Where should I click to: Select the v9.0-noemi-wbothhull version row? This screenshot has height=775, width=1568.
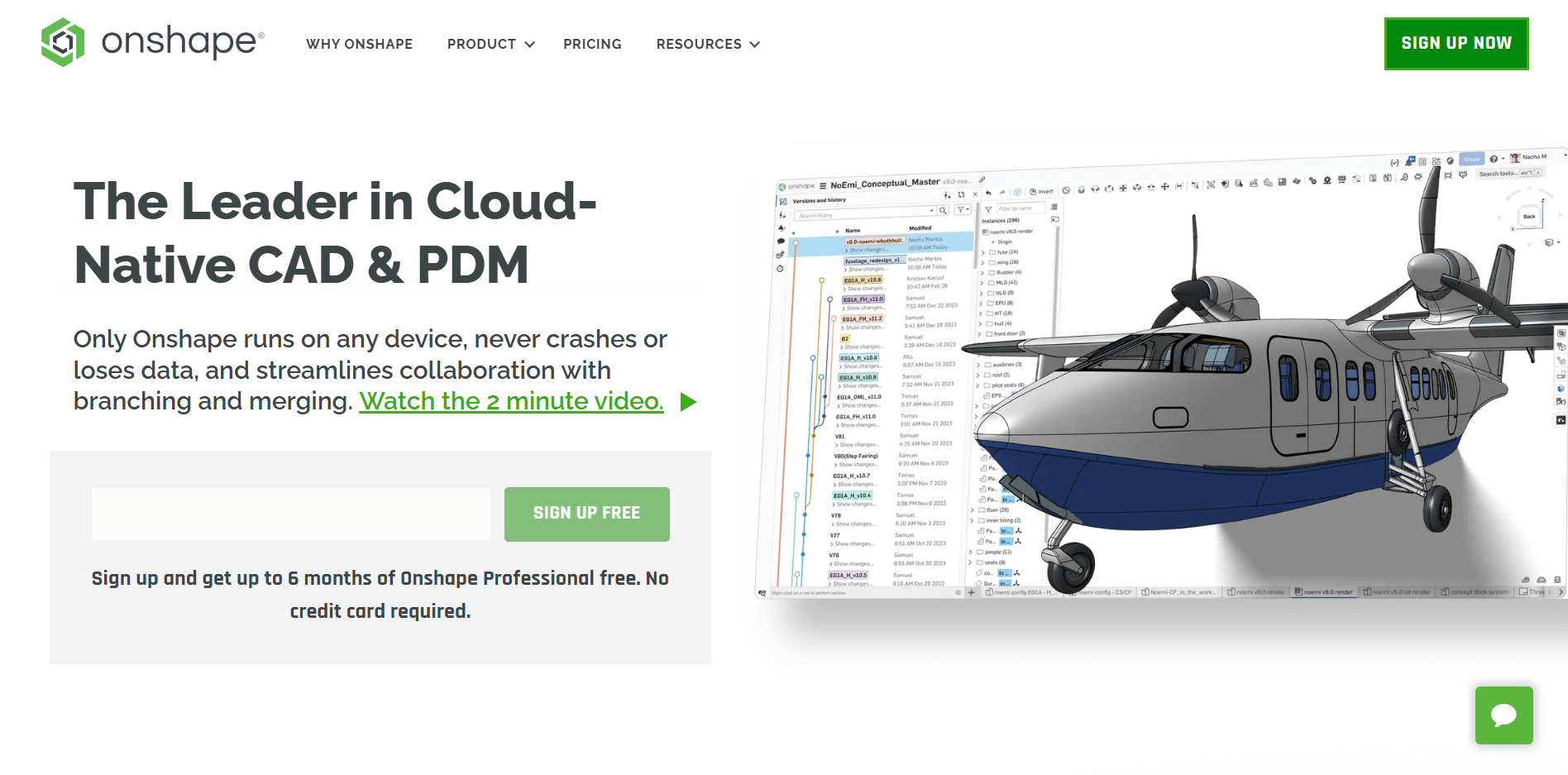pos(882,244)
